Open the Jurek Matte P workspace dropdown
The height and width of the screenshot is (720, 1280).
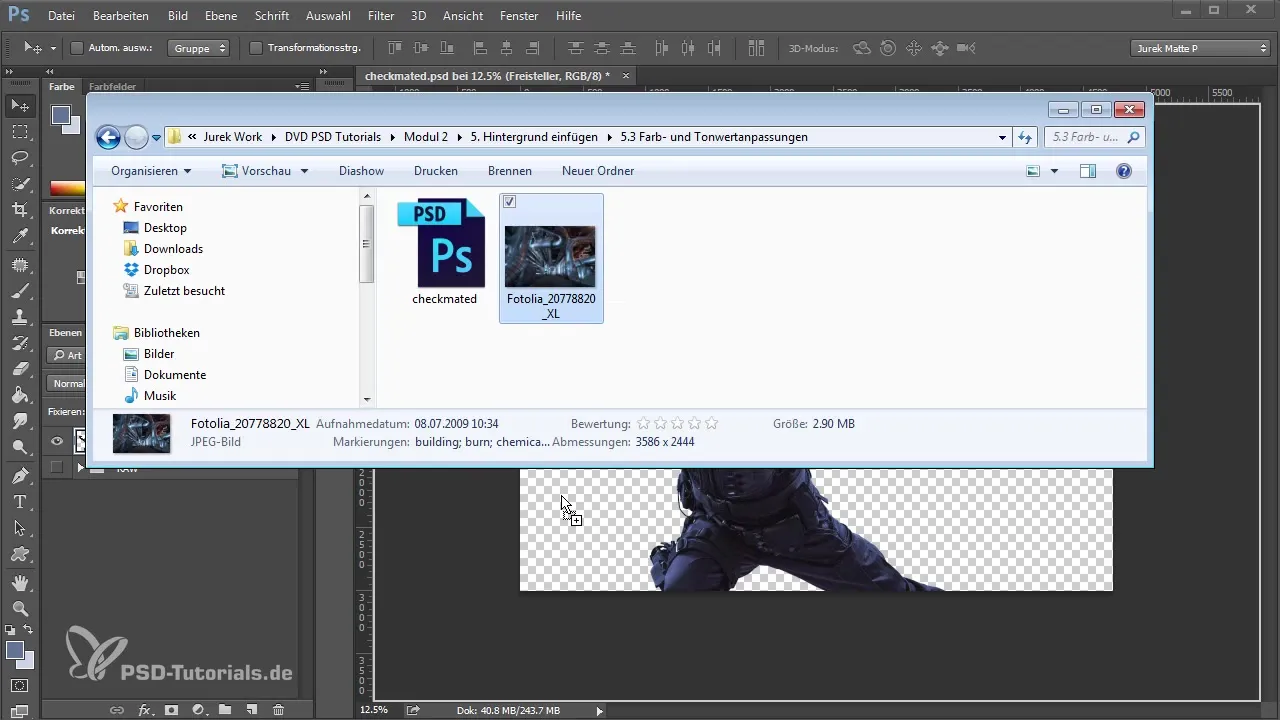tap(1200, 48)
